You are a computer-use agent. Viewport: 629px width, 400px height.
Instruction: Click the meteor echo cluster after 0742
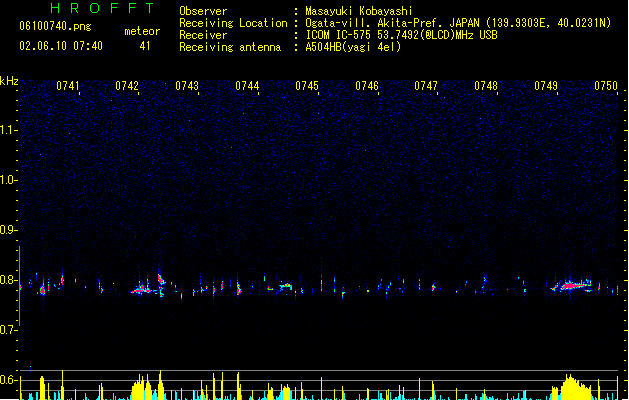point(142,289)
